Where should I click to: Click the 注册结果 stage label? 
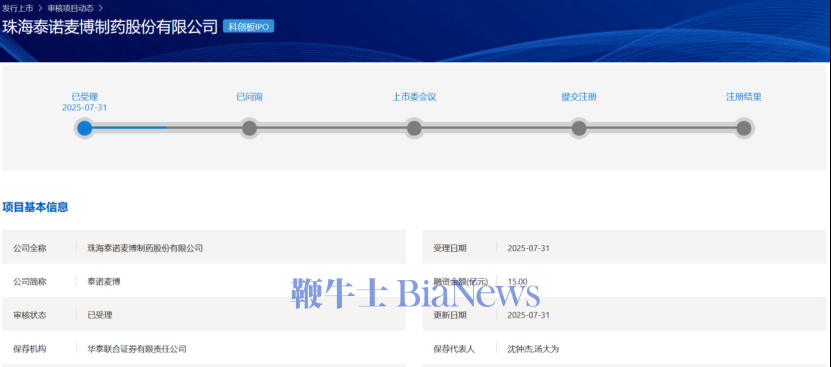[744, 97]
